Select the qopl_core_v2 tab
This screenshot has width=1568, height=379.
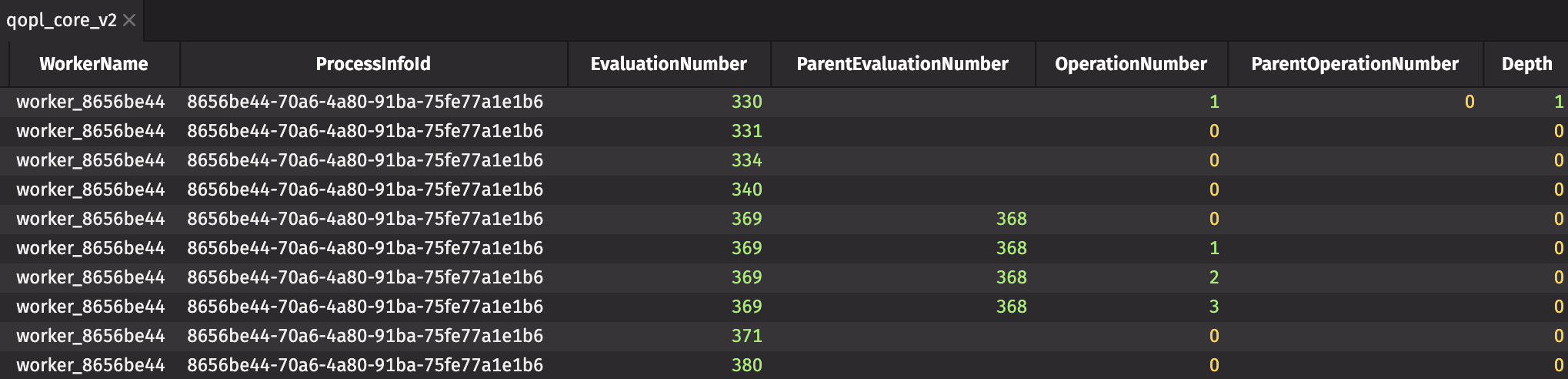[62, 20]
